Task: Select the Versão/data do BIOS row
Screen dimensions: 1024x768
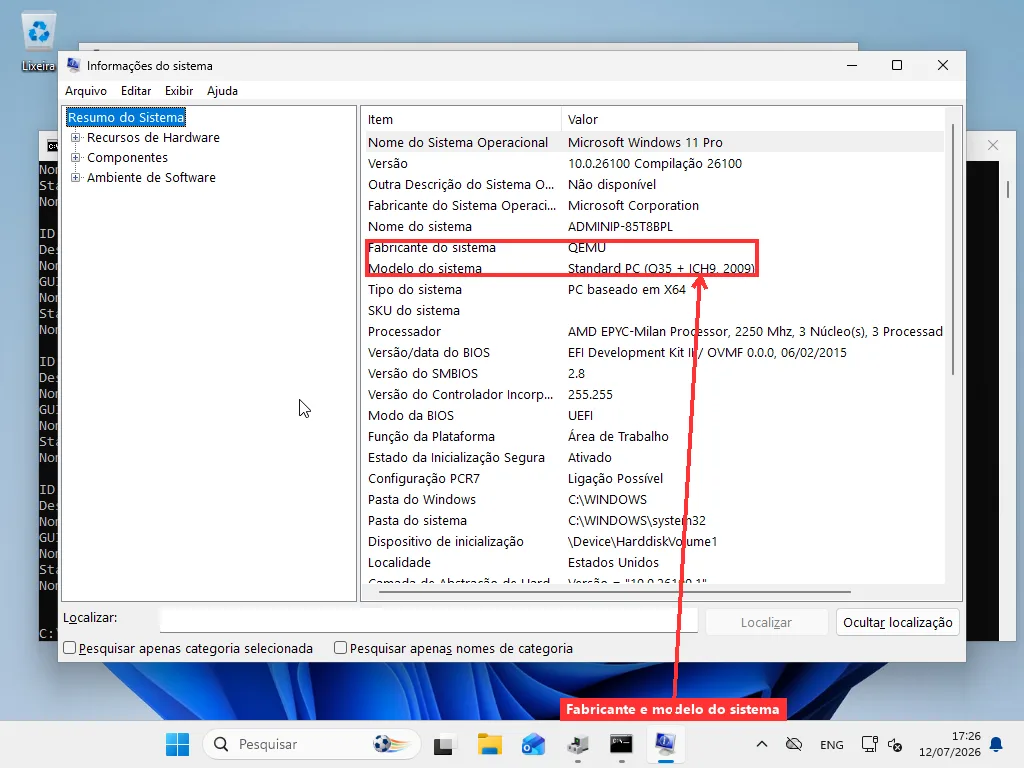Action: click(653, 353)
